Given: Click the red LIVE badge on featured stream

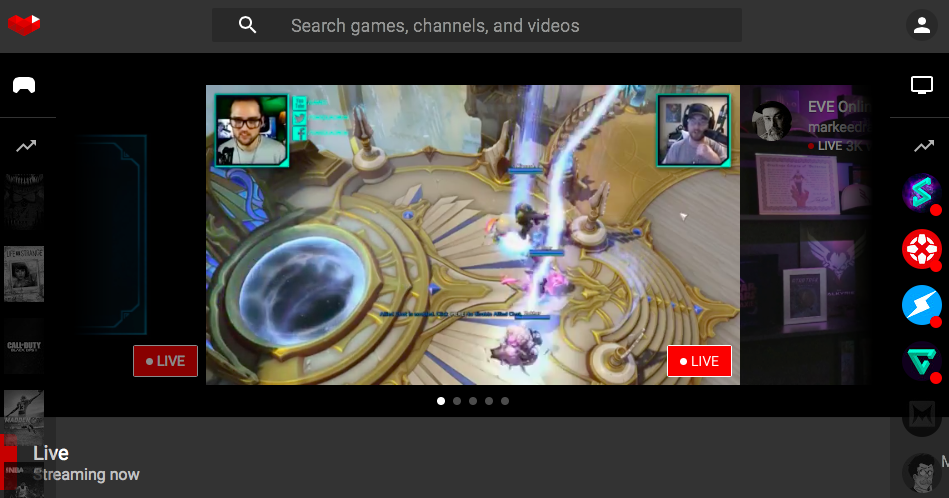Looking at the screenshot, I should 699,361.
